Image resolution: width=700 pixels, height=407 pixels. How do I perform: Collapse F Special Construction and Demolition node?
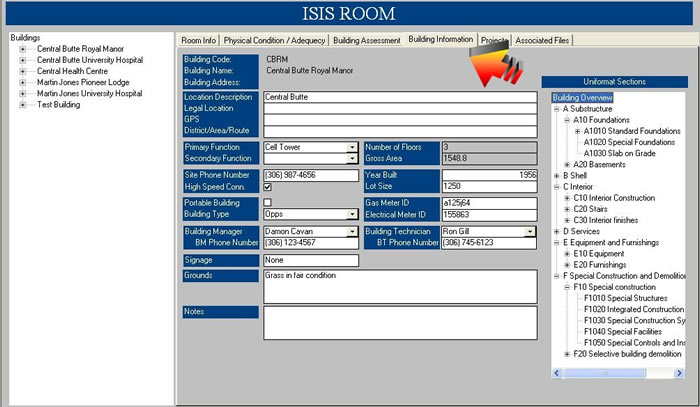tap(557, 276)
